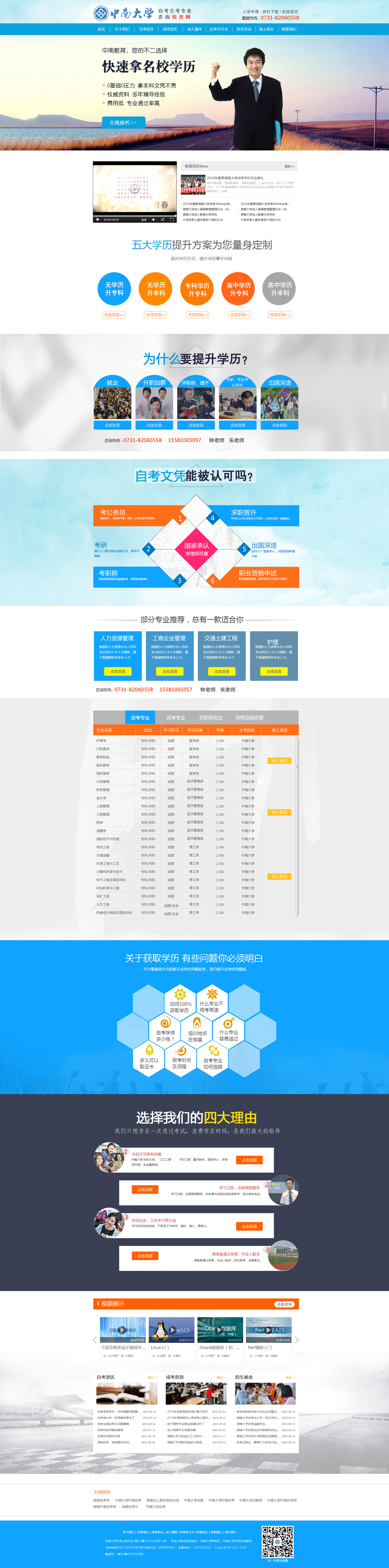
Task: Switch to the 在职研究生 tab
Action: click(211, 718)
